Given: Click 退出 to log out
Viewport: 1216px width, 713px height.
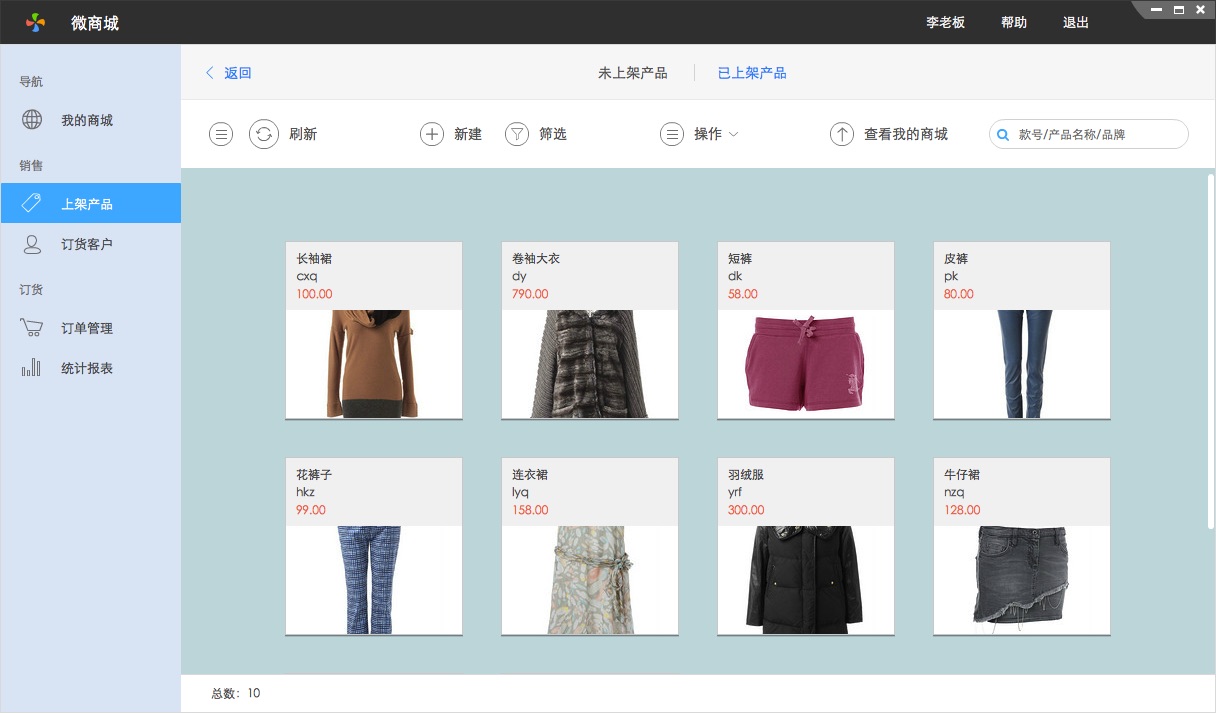Looking at the screenshot, I should click(x=1075, y=21).
